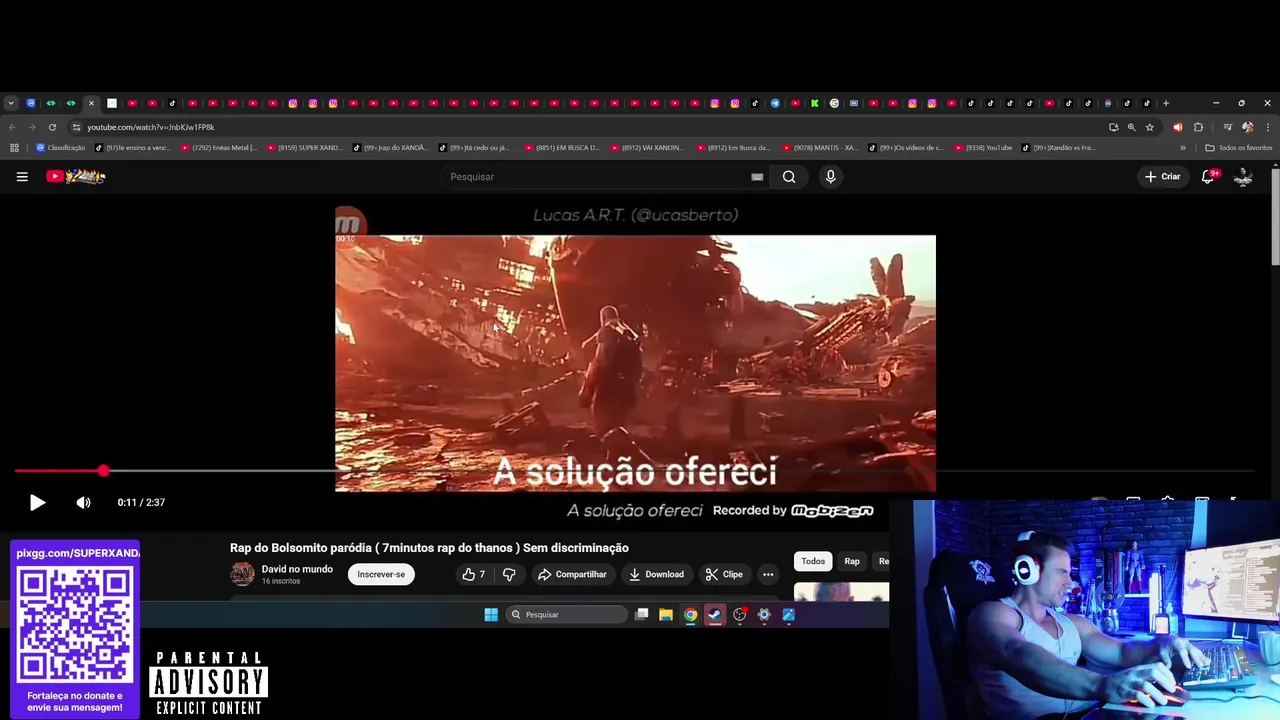
Task: Open the YouTube hamburger guide menu
Action: (x=22, y=177)
